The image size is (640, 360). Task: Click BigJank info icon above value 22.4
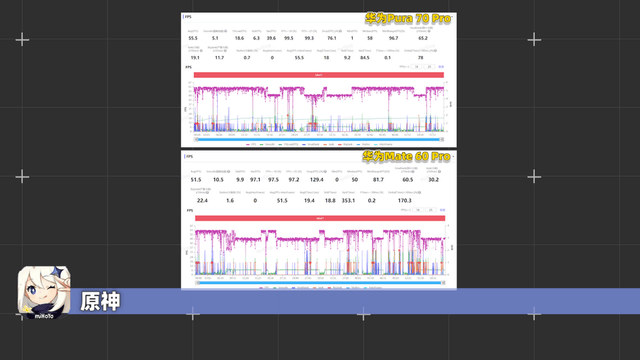pos(207,192)
